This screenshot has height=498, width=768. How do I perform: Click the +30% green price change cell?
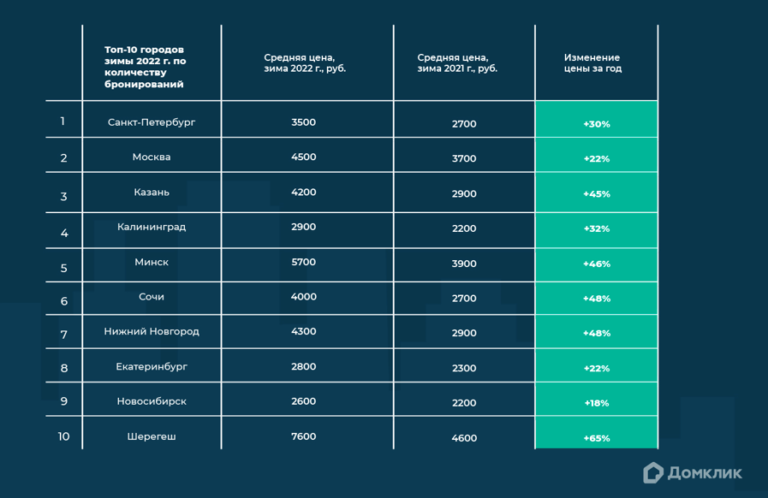pos(596,124)
